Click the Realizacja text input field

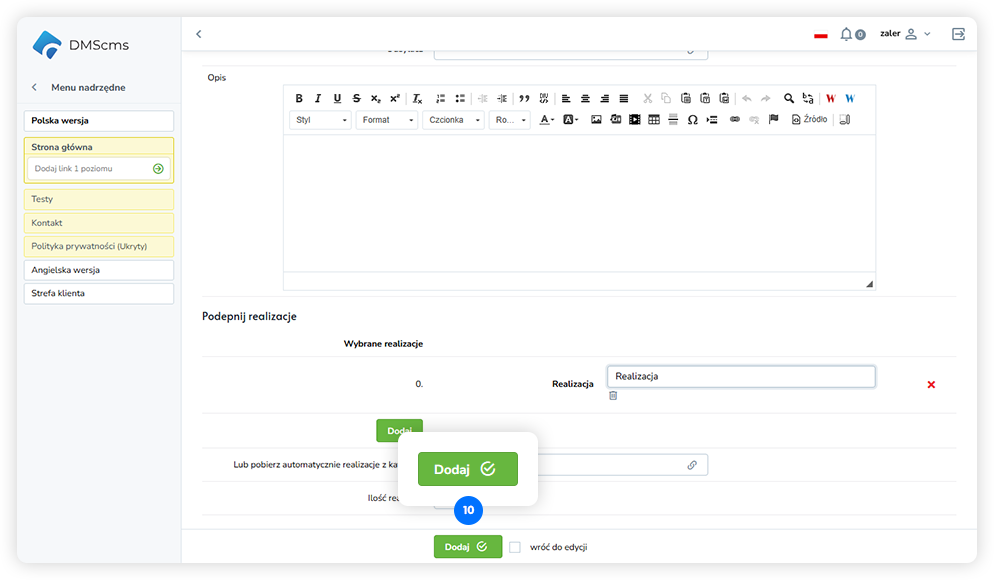pyautogui.click(x=740, y=376)
